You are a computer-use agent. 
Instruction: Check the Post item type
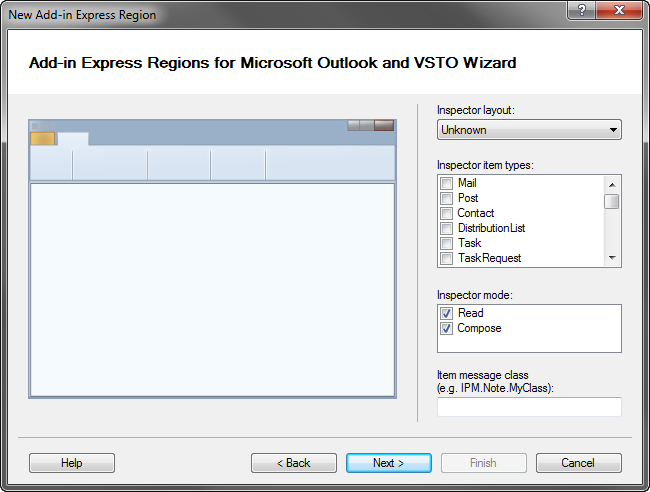pyautogui.click(x=446, y=198)
